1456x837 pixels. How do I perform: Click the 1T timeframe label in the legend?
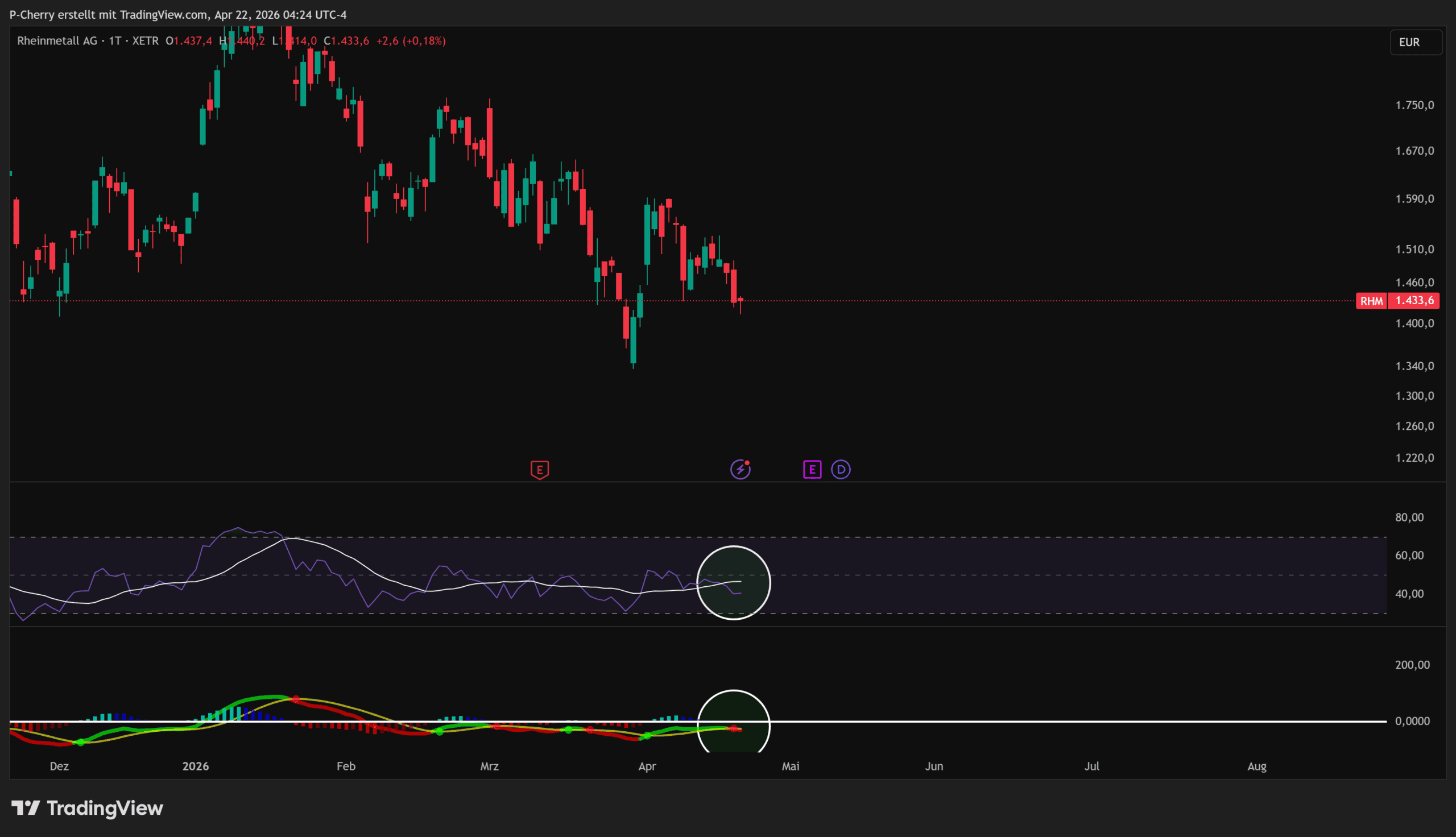pos(115,41)
